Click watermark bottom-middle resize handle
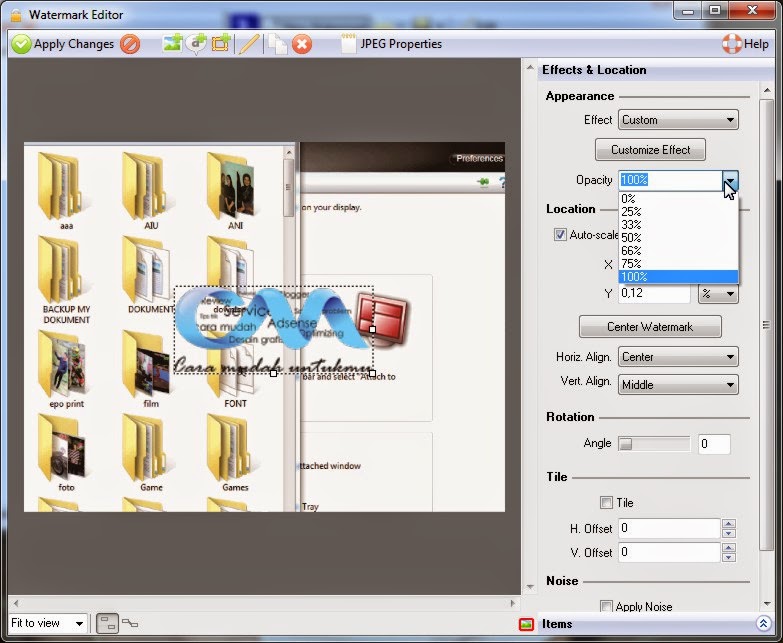Viewport: 783px width, 643px height. 274,373
